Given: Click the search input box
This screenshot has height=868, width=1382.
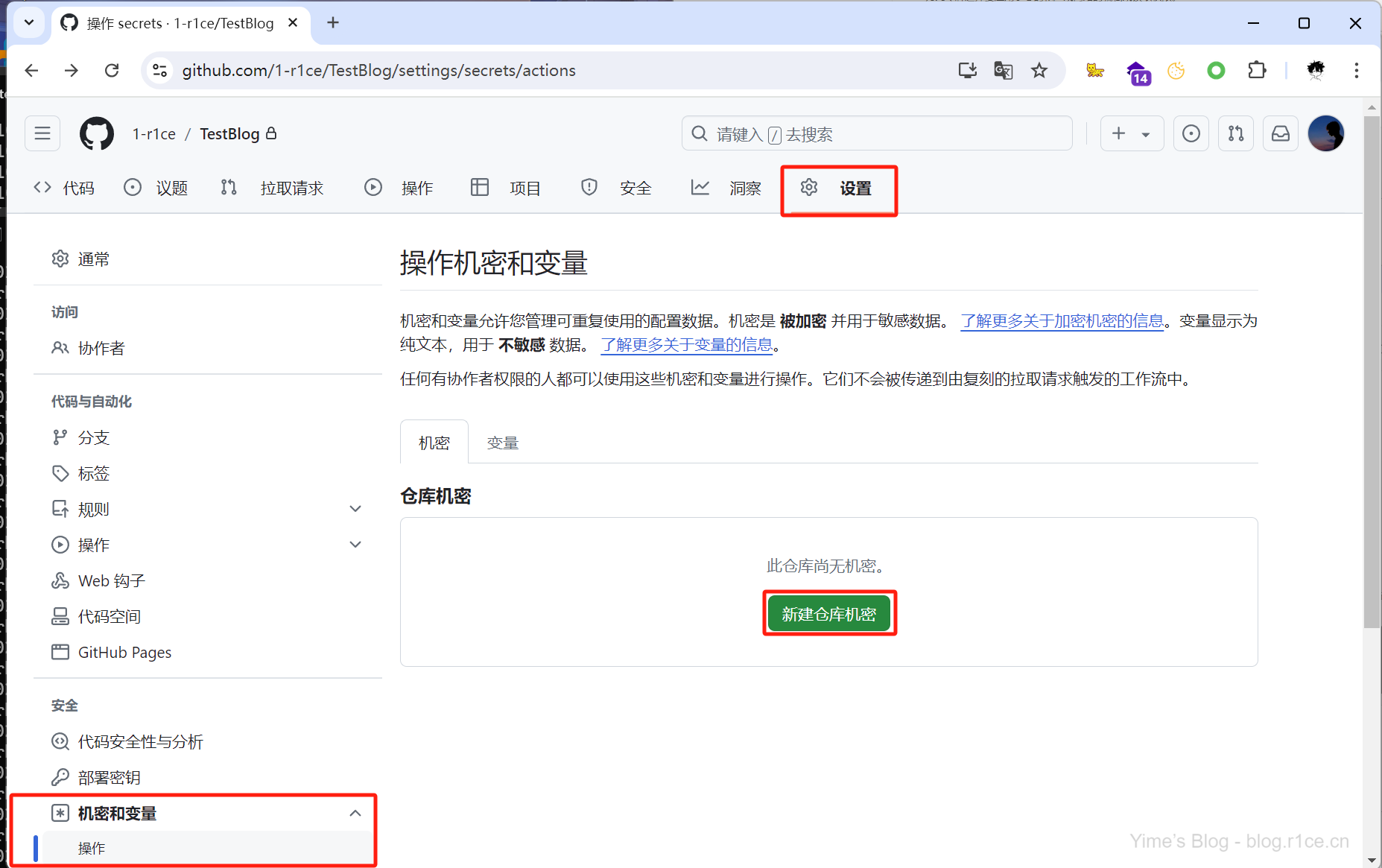Looking at the screenshot, I should click(x=876, y=134).
